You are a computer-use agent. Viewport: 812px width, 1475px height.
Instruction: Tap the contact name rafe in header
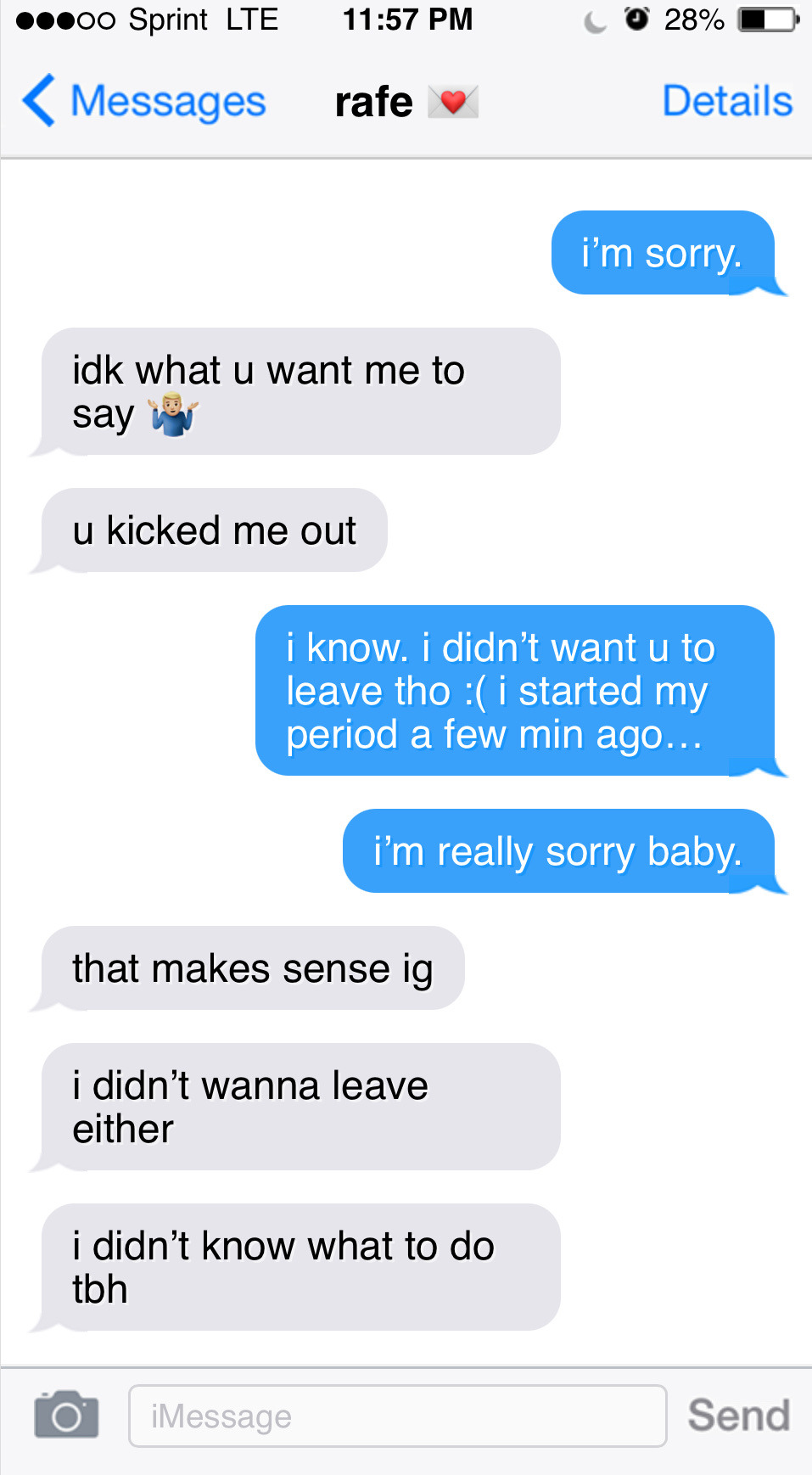(x=374, y=102)
